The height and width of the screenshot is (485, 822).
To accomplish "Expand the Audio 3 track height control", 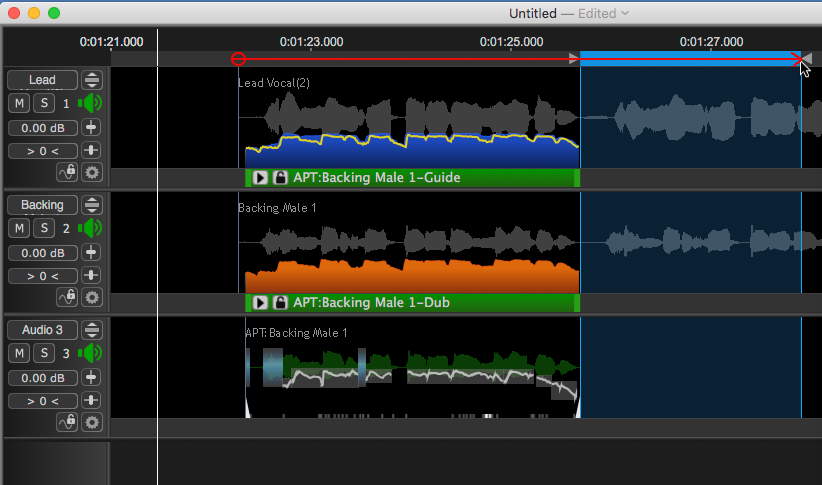I will coord(92,330).
